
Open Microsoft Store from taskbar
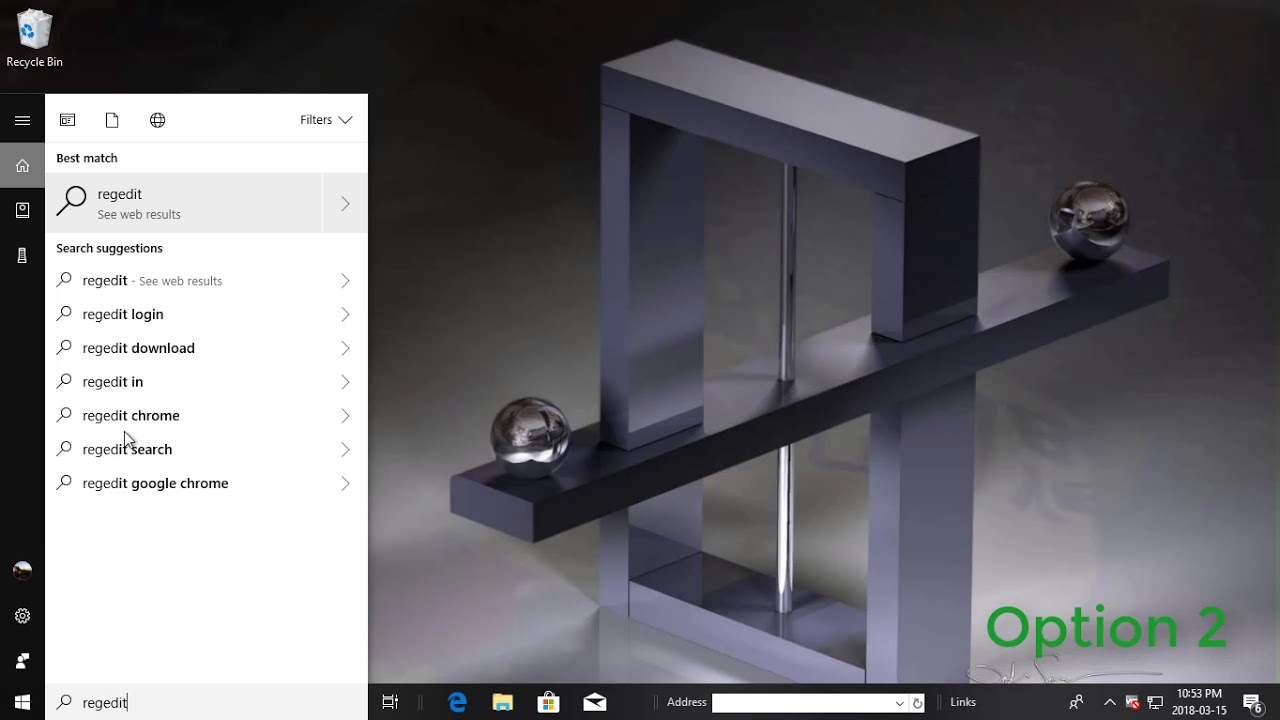tap(548, 702)
